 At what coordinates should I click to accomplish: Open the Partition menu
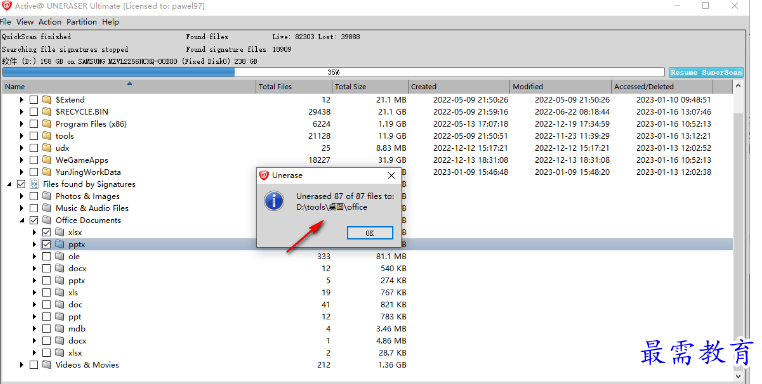click(82, 22)
